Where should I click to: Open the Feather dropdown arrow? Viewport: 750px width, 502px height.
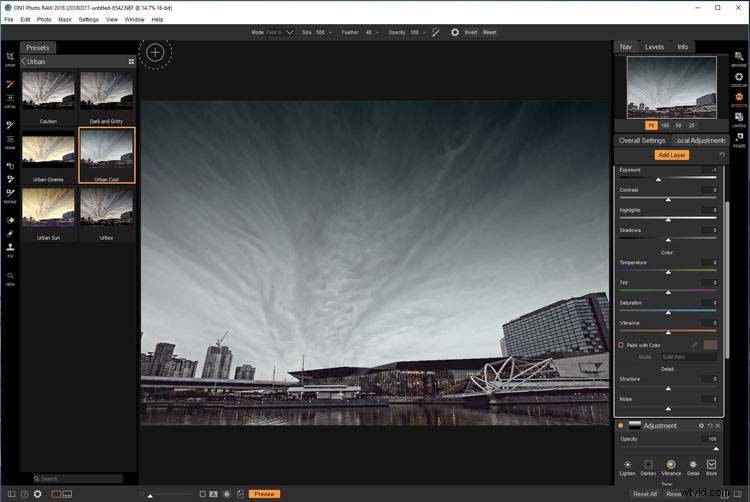pos(377,33)
